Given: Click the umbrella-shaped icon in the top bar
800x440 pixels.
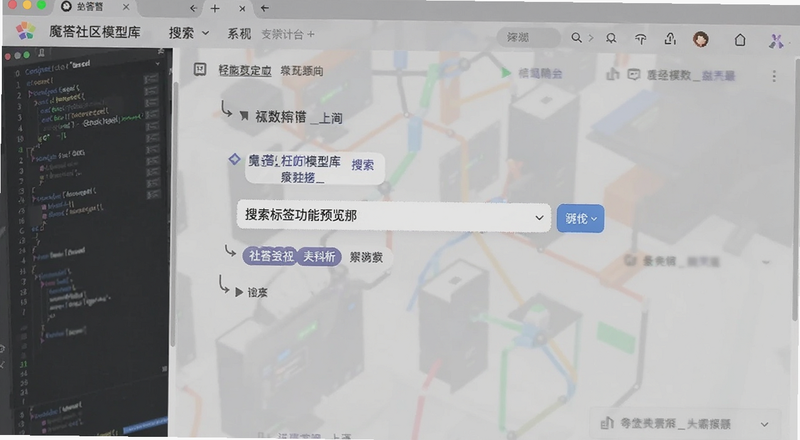Looking at the screenshot, I should pos(640,39).
